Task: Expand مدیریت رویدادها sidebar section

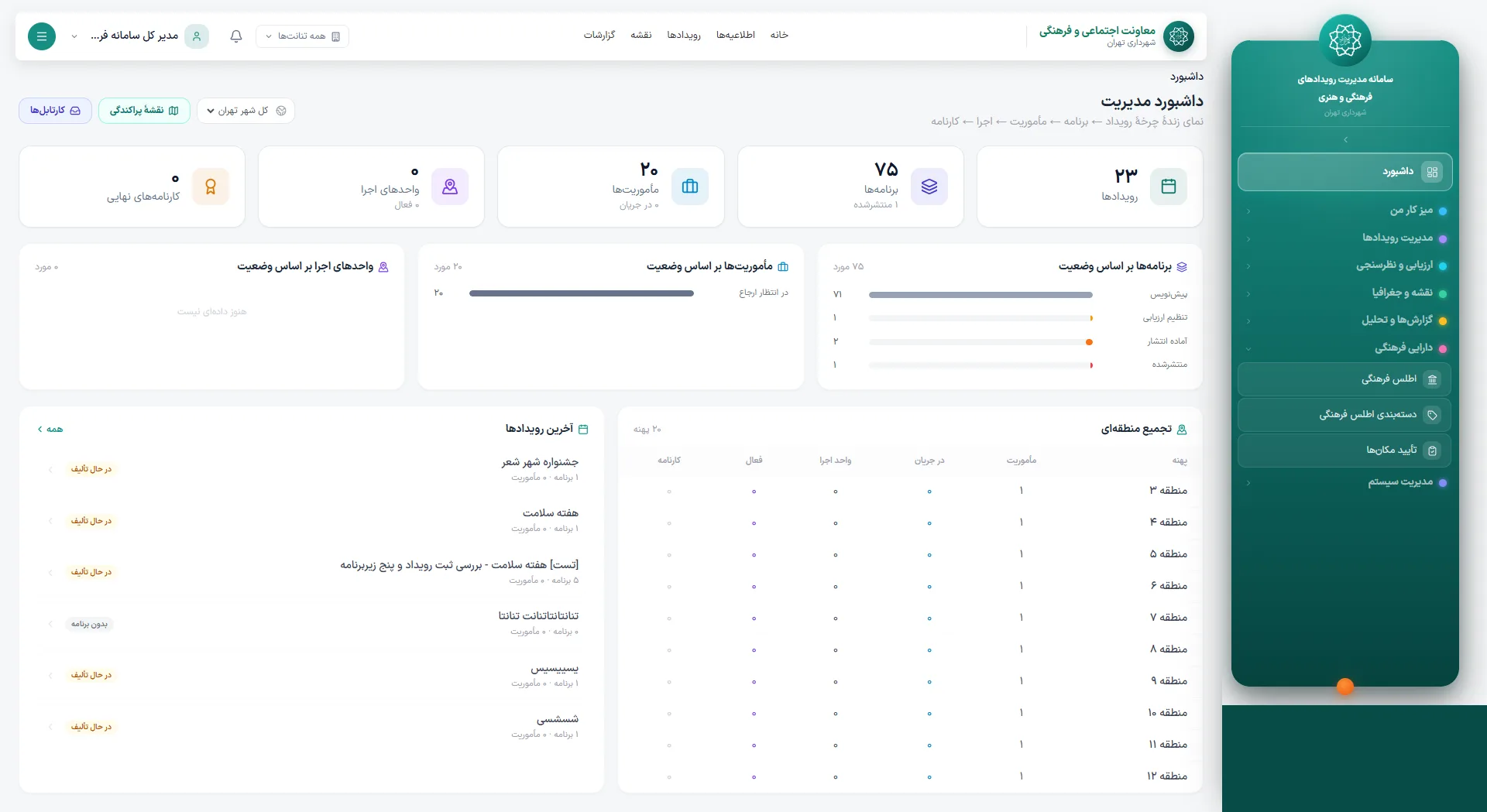Action: tap(1344, 238)
